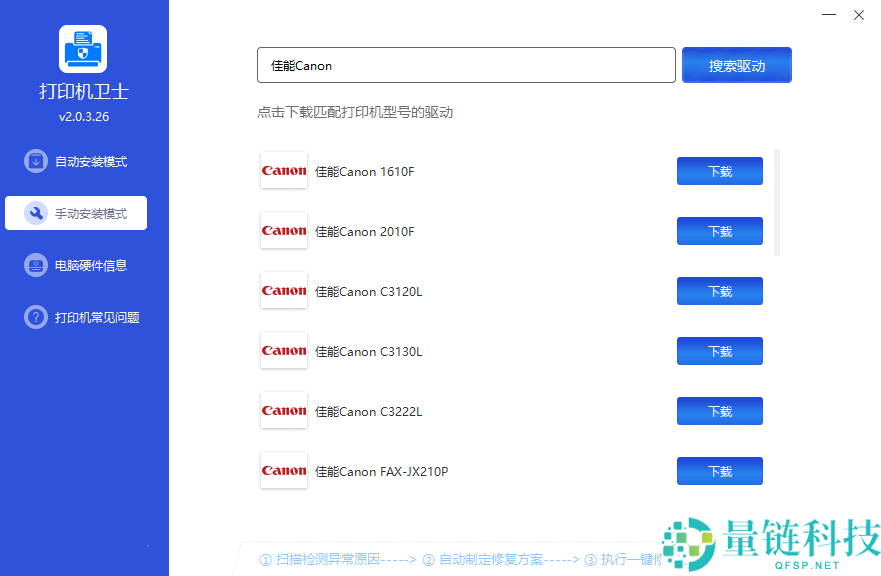Image resolution: width=881 pixels, height=576 pixels.
Task: Select the text 佳能Canon 1610F
Action: pos(365,171)
